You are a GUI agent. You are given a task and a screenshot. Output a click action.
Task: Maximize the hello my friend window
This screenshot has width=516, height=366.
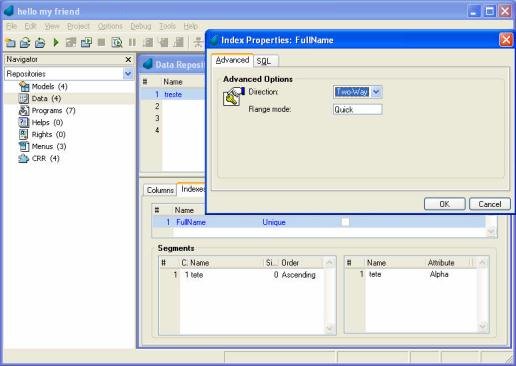(490, 11)
